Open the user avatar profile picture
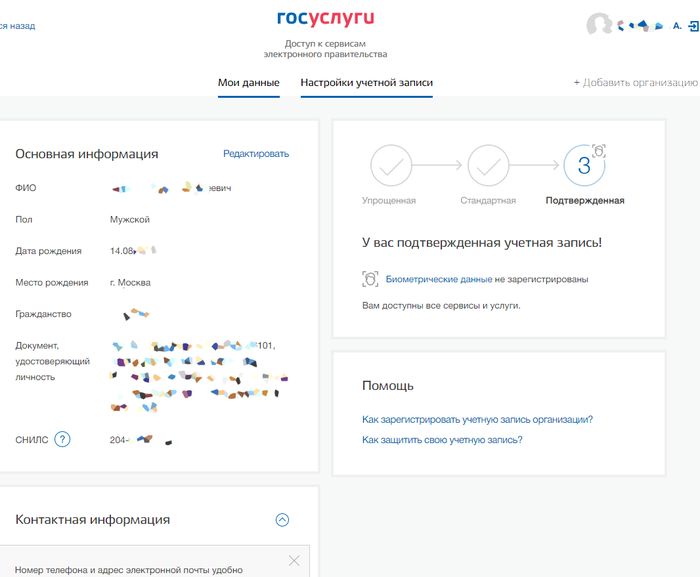The width and height of the screenshot is (700, 577). coord(599,25)
